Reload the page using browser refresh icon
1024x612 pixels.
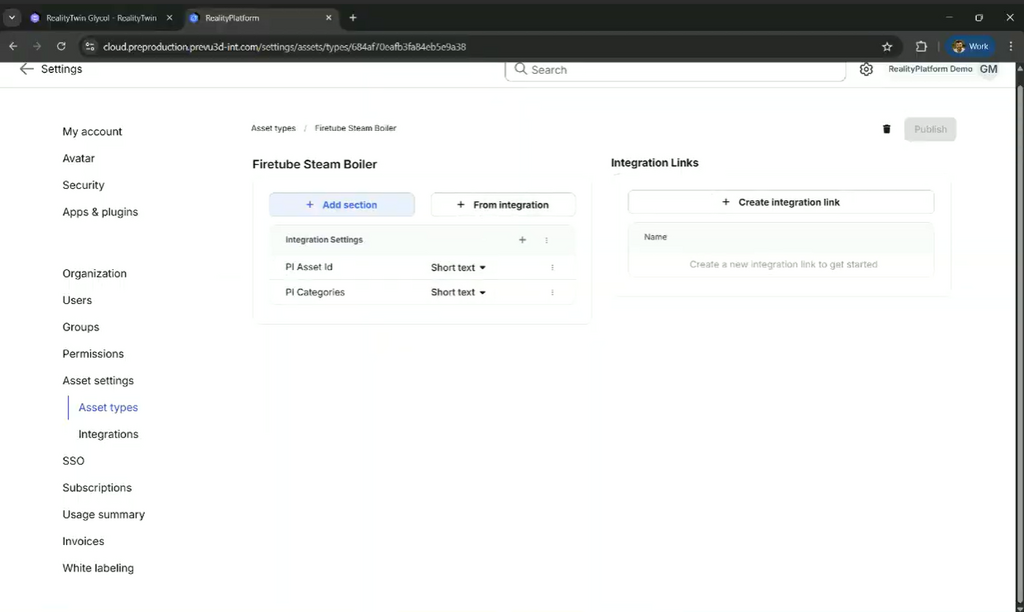(61, 46)
